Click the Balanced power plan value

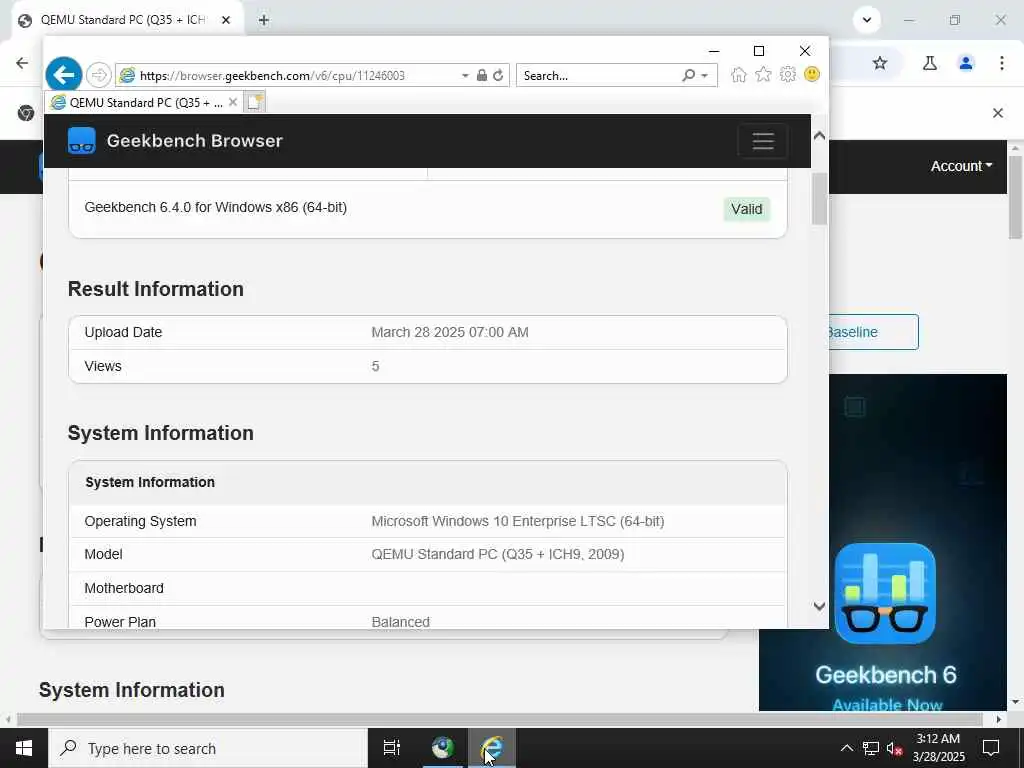[x=400, y=622]
